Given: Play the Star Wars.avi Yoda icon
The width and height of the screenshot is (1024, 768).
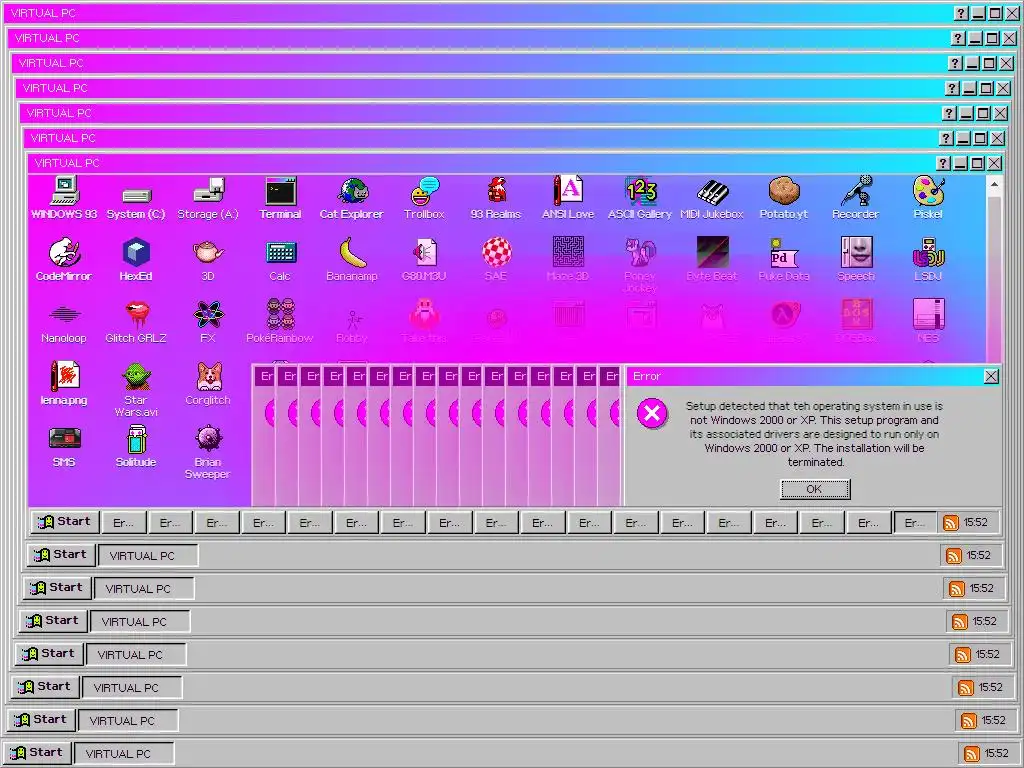Looking at the screenshot, I should [x=136, y=390].
